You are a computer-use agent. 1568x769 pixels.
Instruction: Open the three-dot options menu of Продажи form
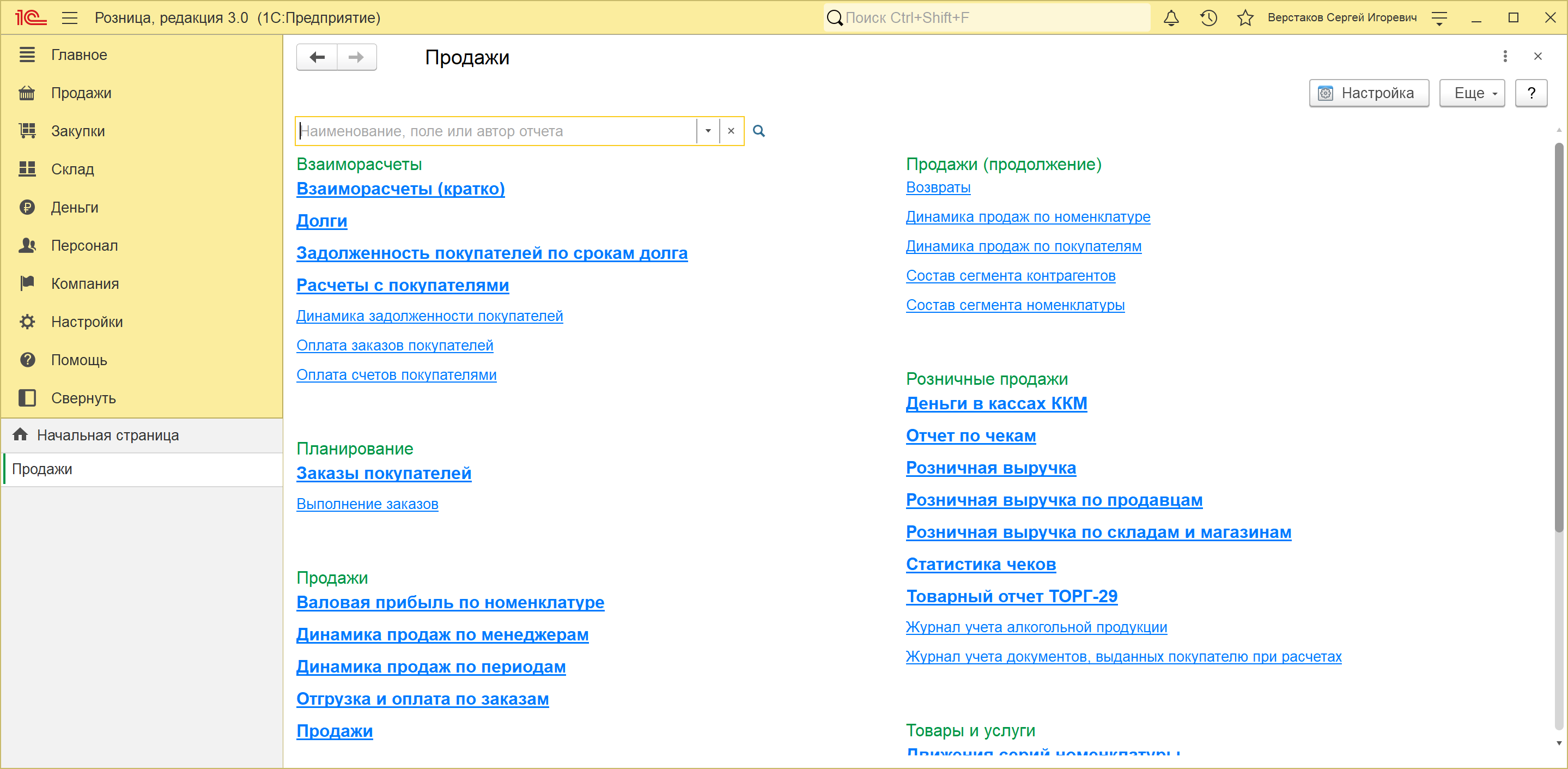(1505, 56)
